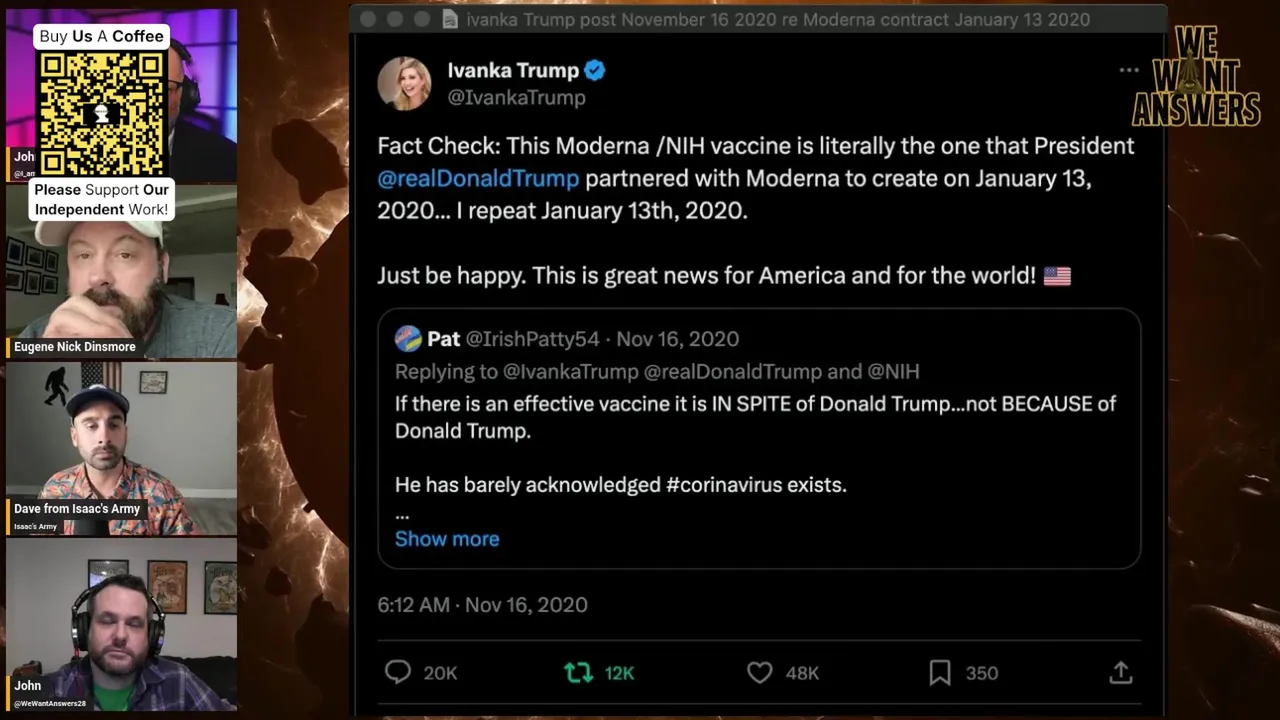Click the blue verified badge

pos(595,70)
